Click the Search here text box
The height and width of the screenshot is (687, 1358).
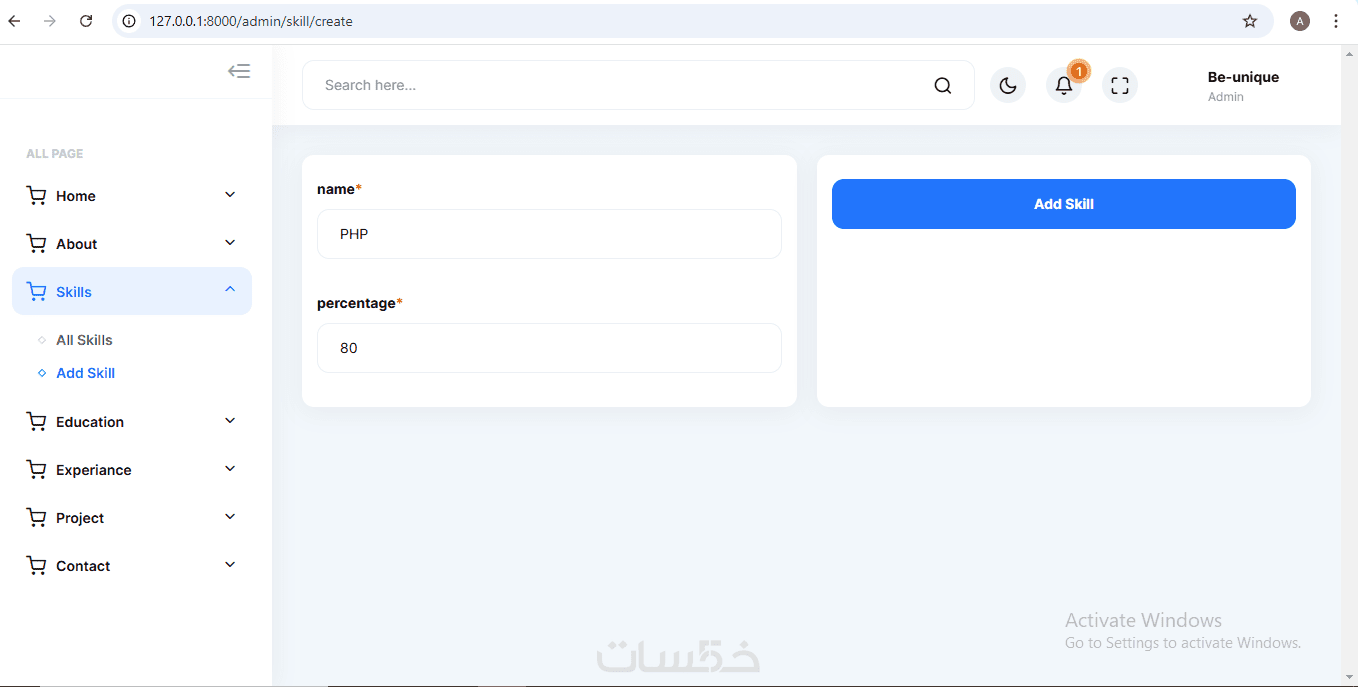(x=620, y=85)
